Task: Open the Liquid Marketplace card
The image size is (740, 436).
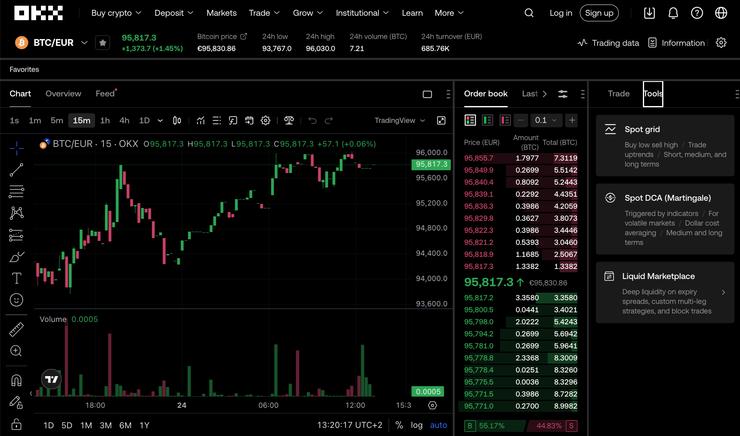Action: click(665, 293)
